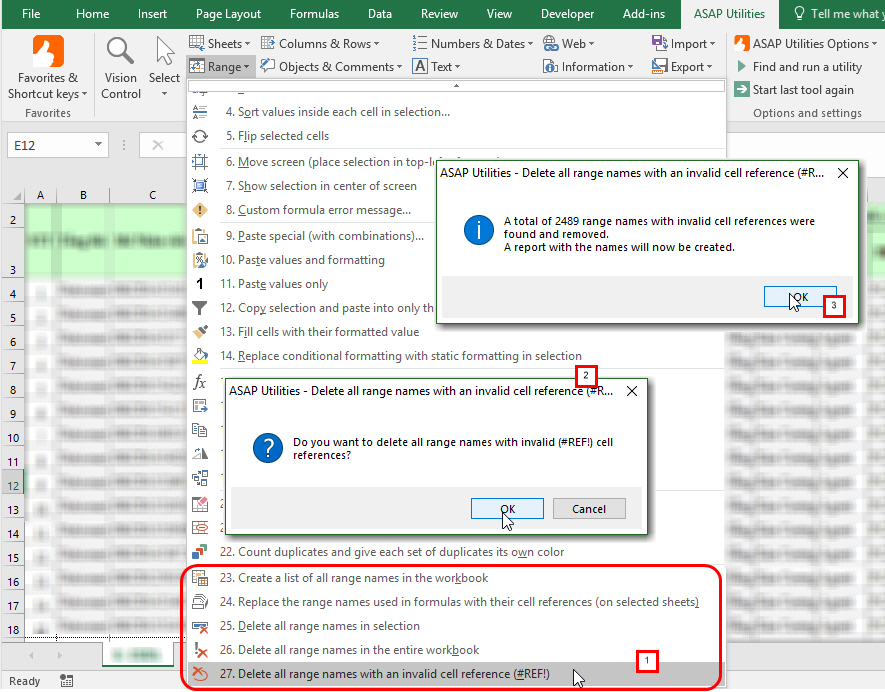The image size is (885, 692).
Task: Click the Move screen icon
Action: tap(200, 162)
